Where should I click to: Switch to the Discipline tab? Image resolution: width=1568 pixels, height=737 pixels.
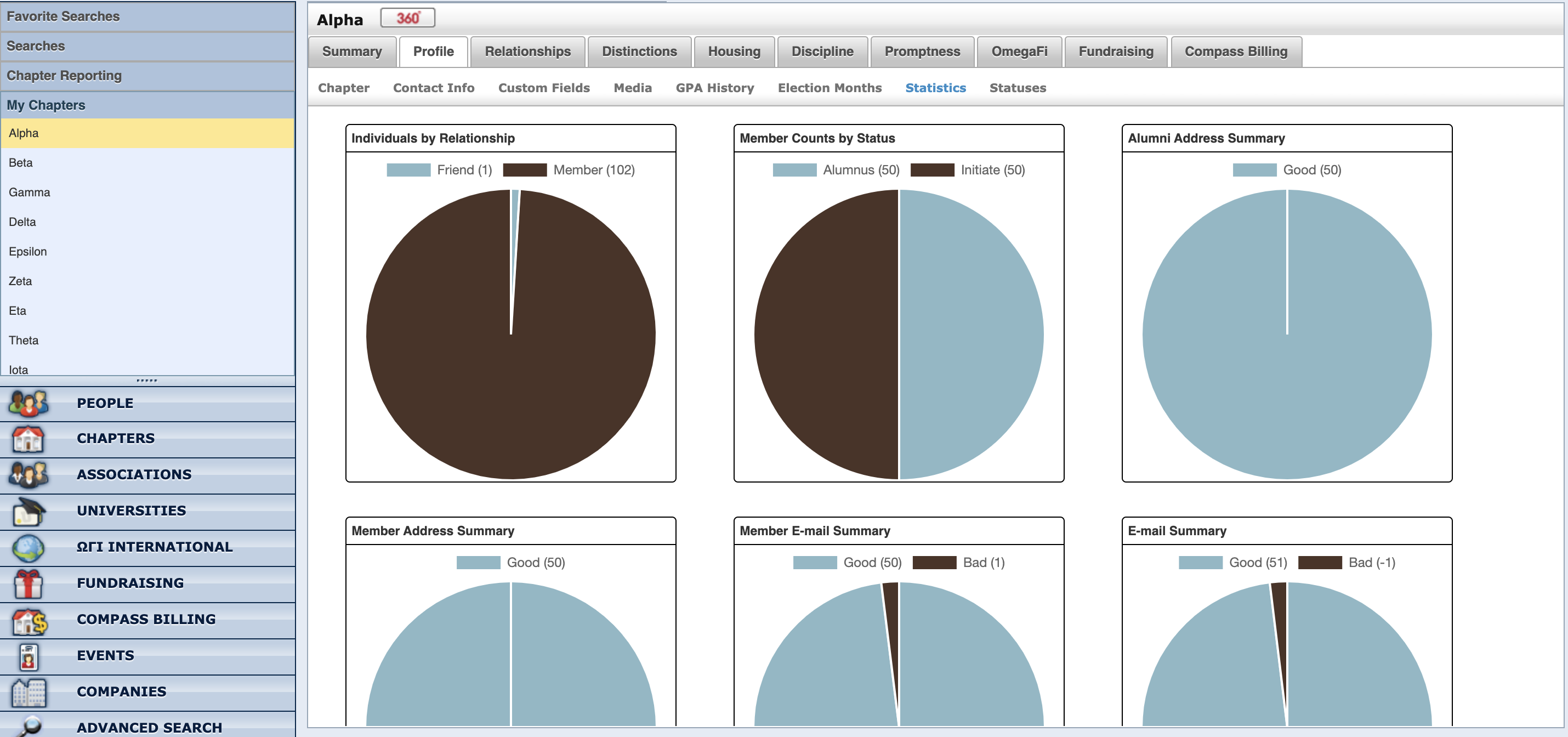coord(822,52)
